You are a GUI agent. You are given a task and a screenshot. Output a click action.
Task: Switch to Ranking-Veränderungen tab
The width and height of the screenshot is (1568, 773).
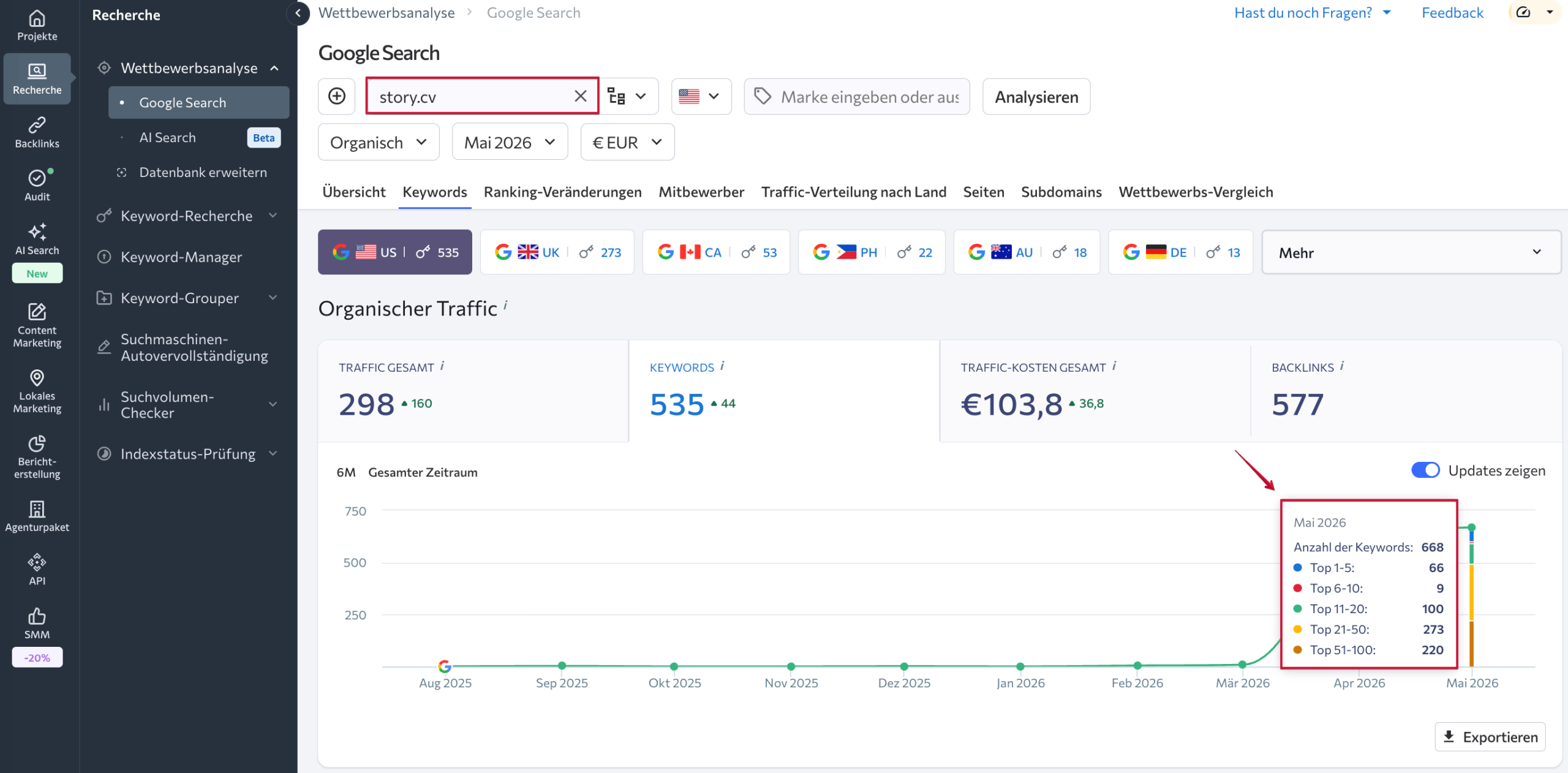(562, 192)
